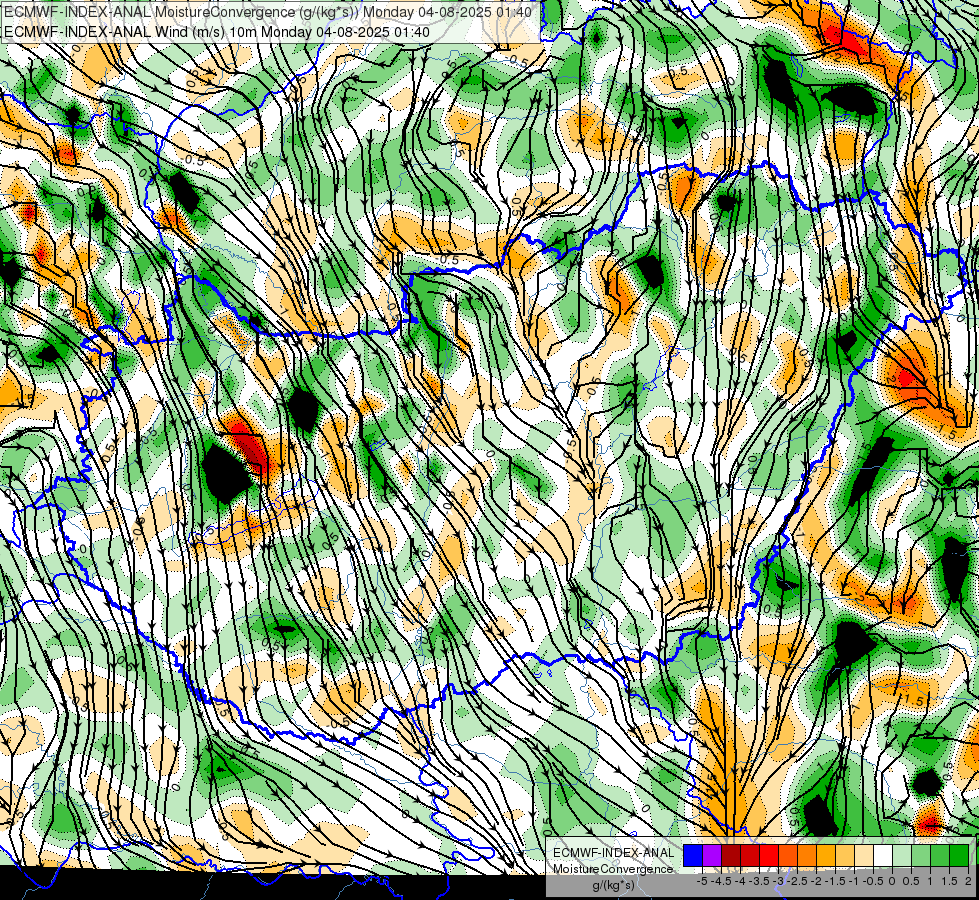Click the legend tick value '2'
This screenshot has height=900, width=979.
coord(968,881)
